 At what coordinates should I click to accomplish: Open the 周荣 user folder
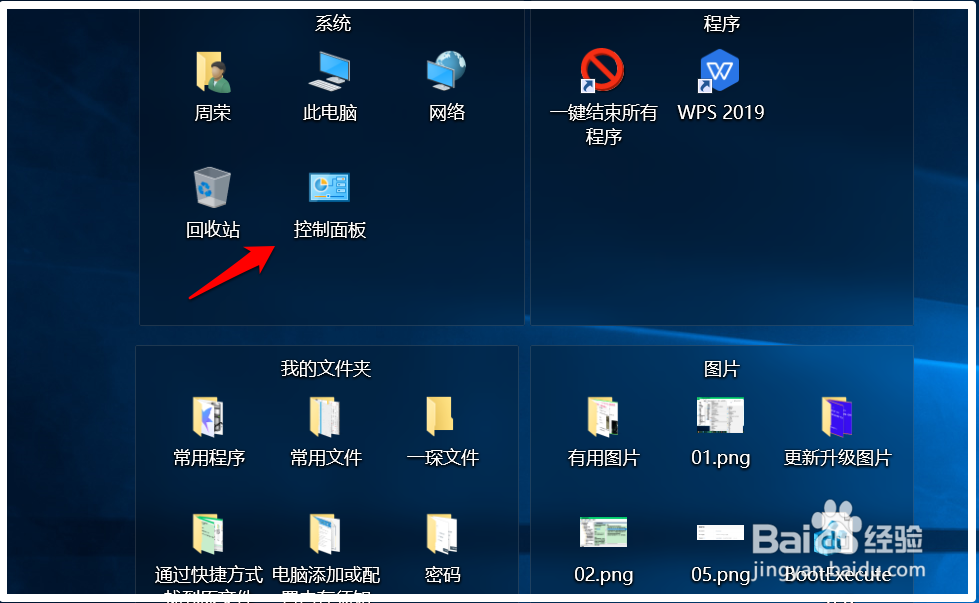click(x=211, y=72)
